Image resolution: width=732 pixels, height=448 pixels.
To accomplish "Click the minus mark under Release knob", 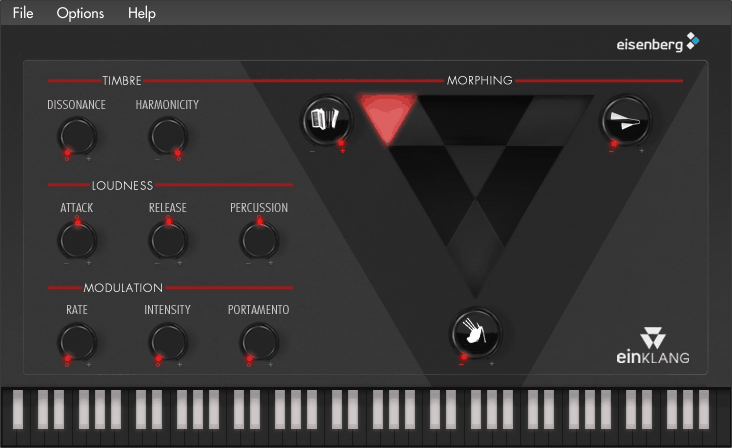I will (x=157, y=263).
